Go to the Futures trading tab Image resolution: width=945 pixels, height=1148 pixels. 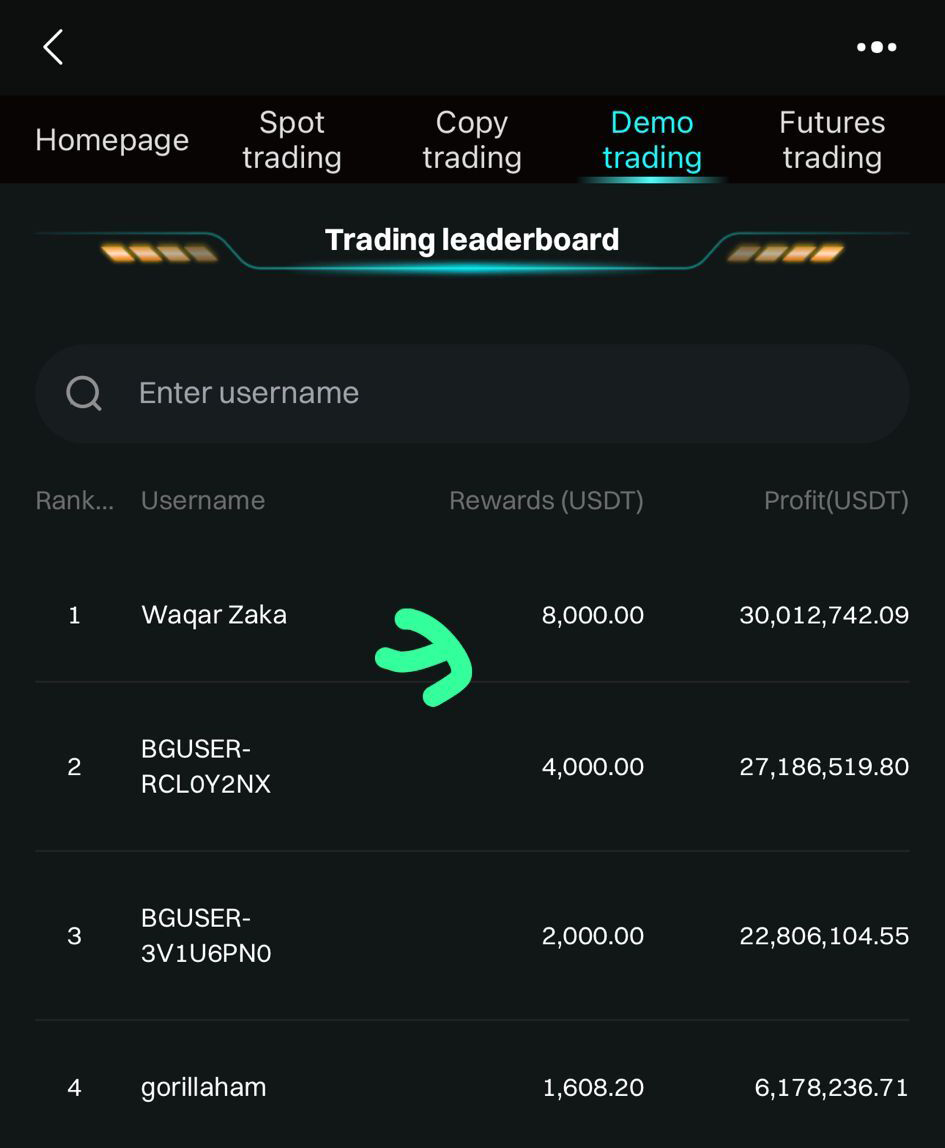click(x=832, y=140)
